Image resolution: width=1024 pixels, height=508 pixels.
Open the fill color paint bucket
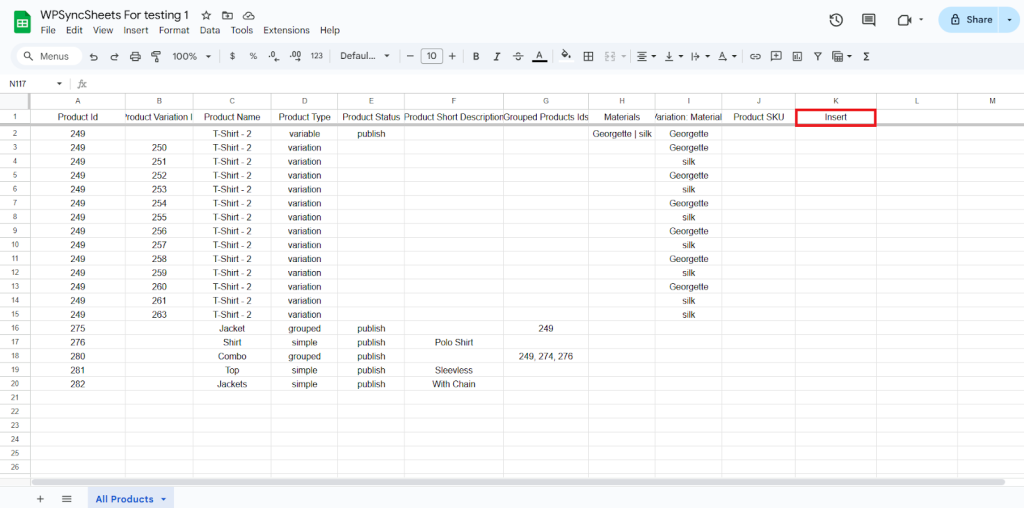point(567,56)
